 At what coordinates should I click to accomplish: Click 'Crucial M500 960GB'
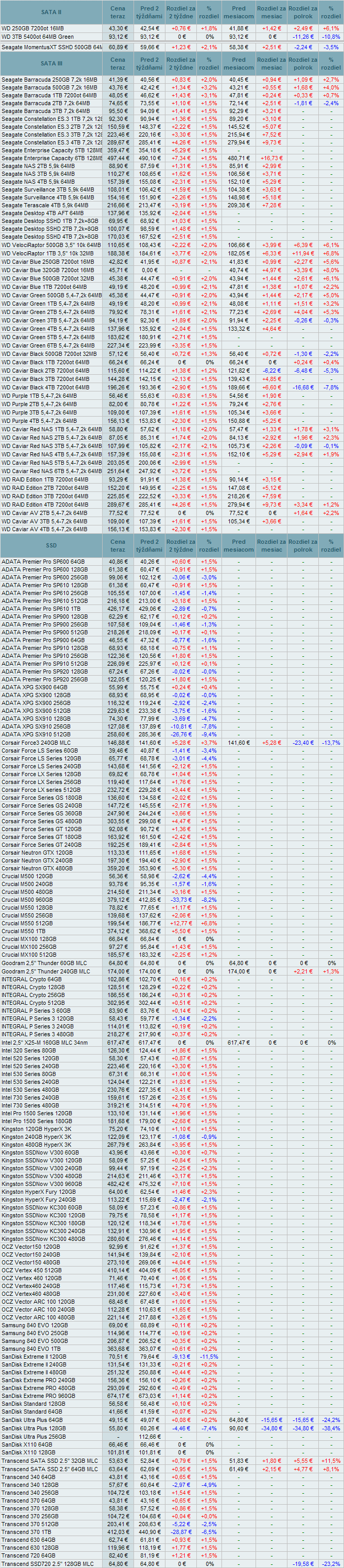click(x=27, y=900)
